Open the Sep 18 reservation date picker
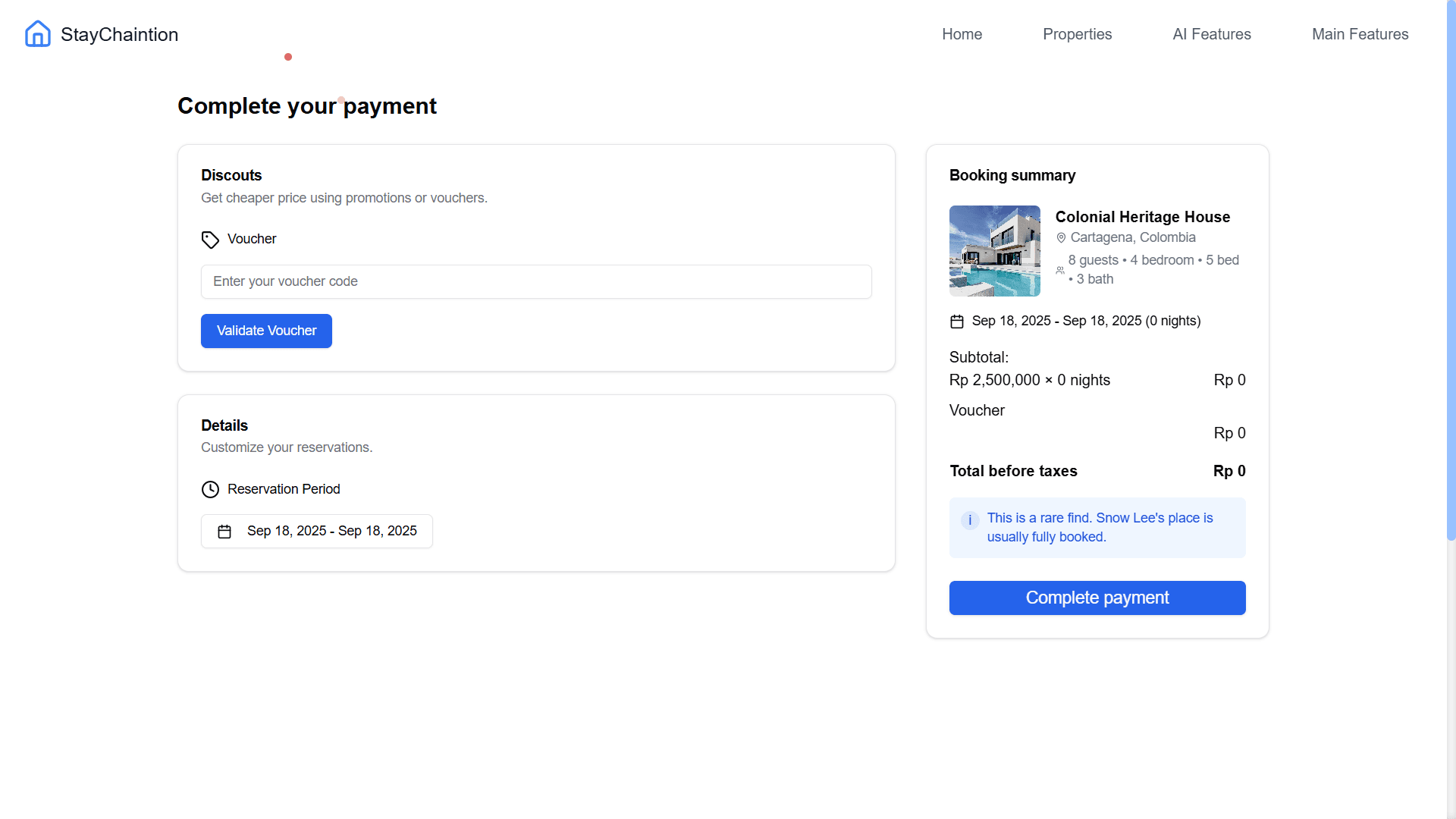 316,531
